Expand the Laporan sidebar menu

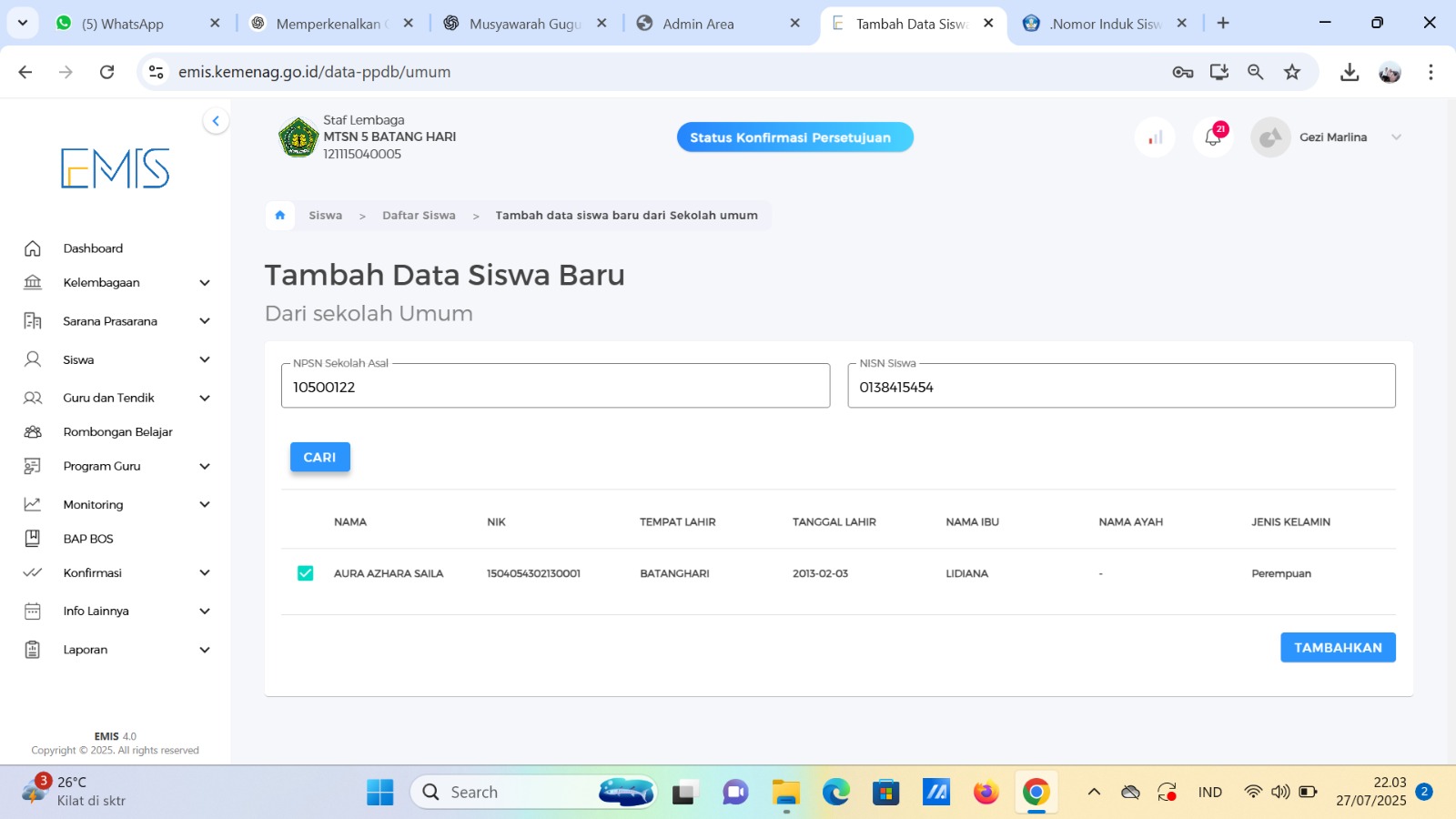click(86, 649)
